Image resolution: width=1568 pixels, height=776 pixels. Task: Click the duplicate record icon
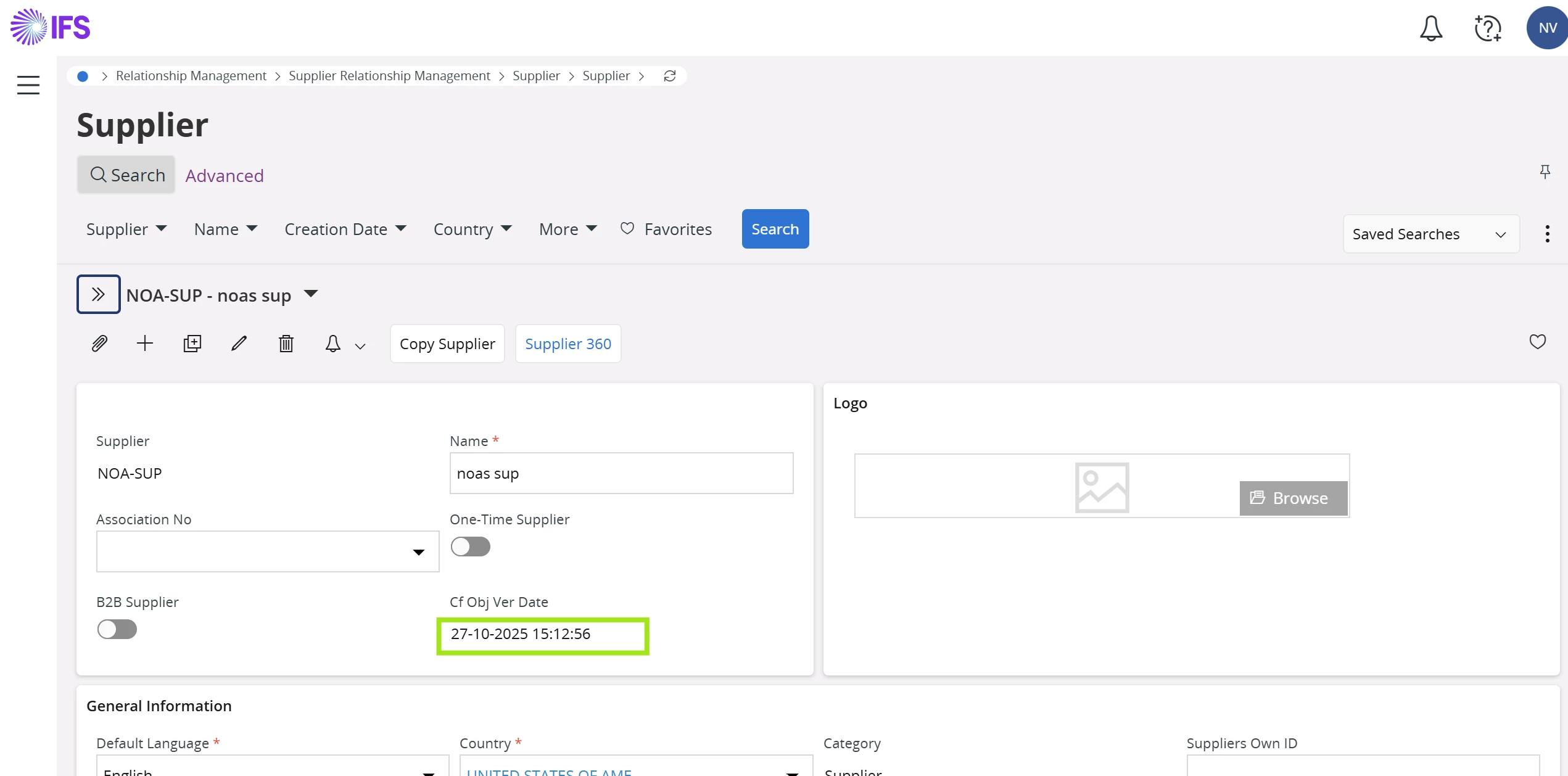pos(192,344)
